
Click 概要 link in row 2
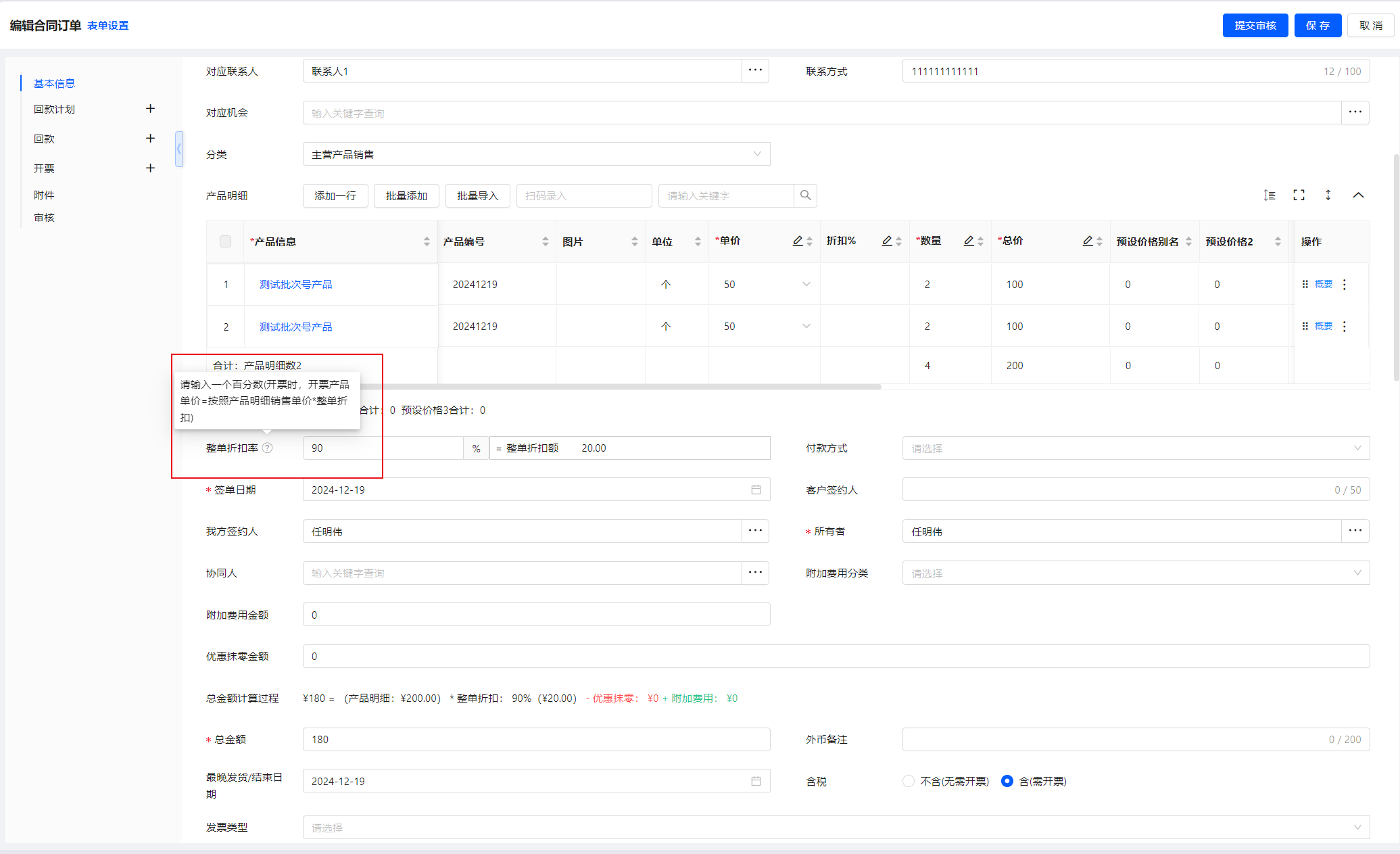click(x=1324, y=326)
